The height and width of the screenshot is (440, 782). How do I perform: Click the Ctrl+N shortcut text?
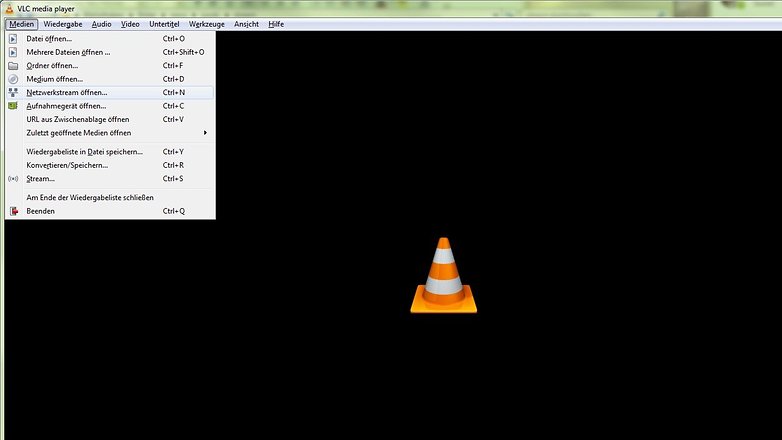(174, 92)
